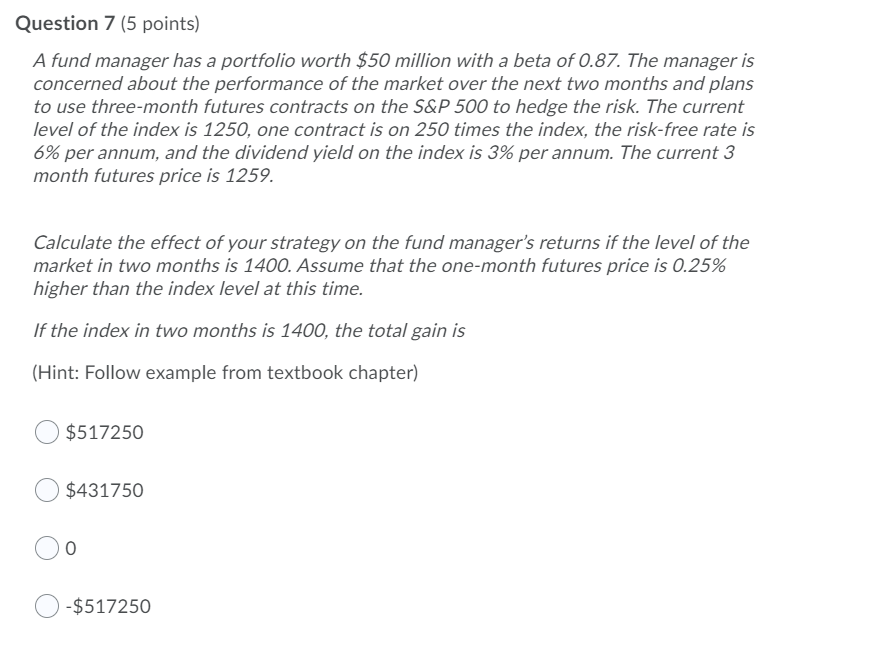Click the radio circle beside -$517250

[x=46, y=606]
